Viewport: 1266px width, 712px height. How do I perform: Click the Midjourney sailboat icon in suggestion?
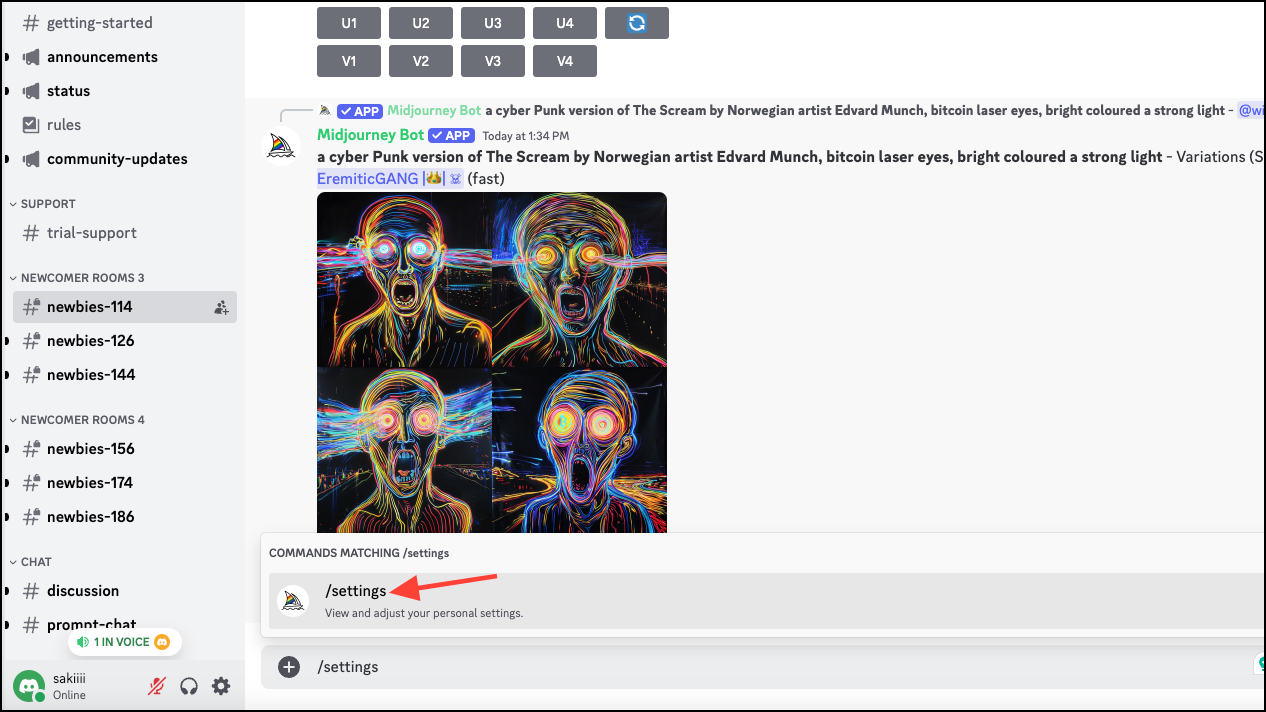tap(293, 601)
